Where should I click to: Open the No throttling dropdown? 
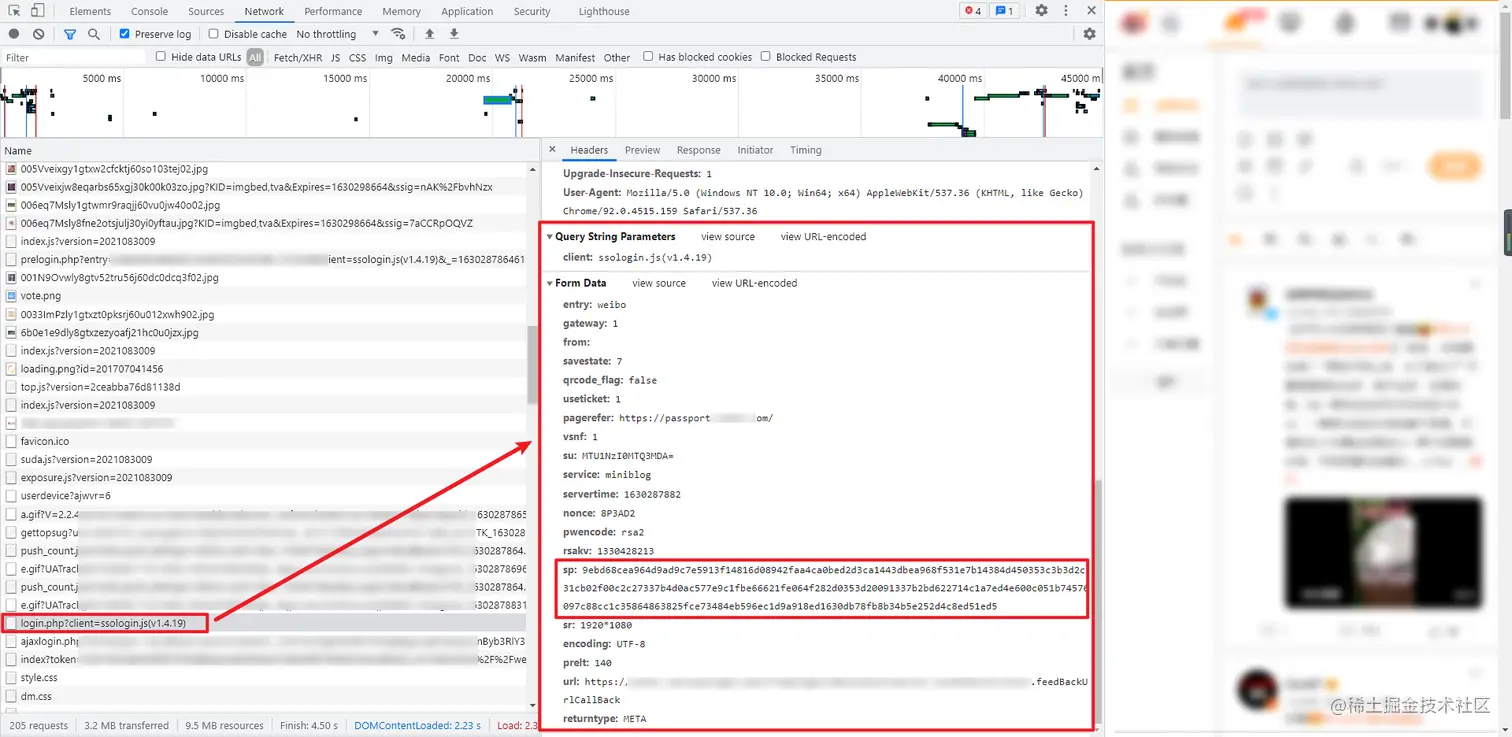point(338,34)
